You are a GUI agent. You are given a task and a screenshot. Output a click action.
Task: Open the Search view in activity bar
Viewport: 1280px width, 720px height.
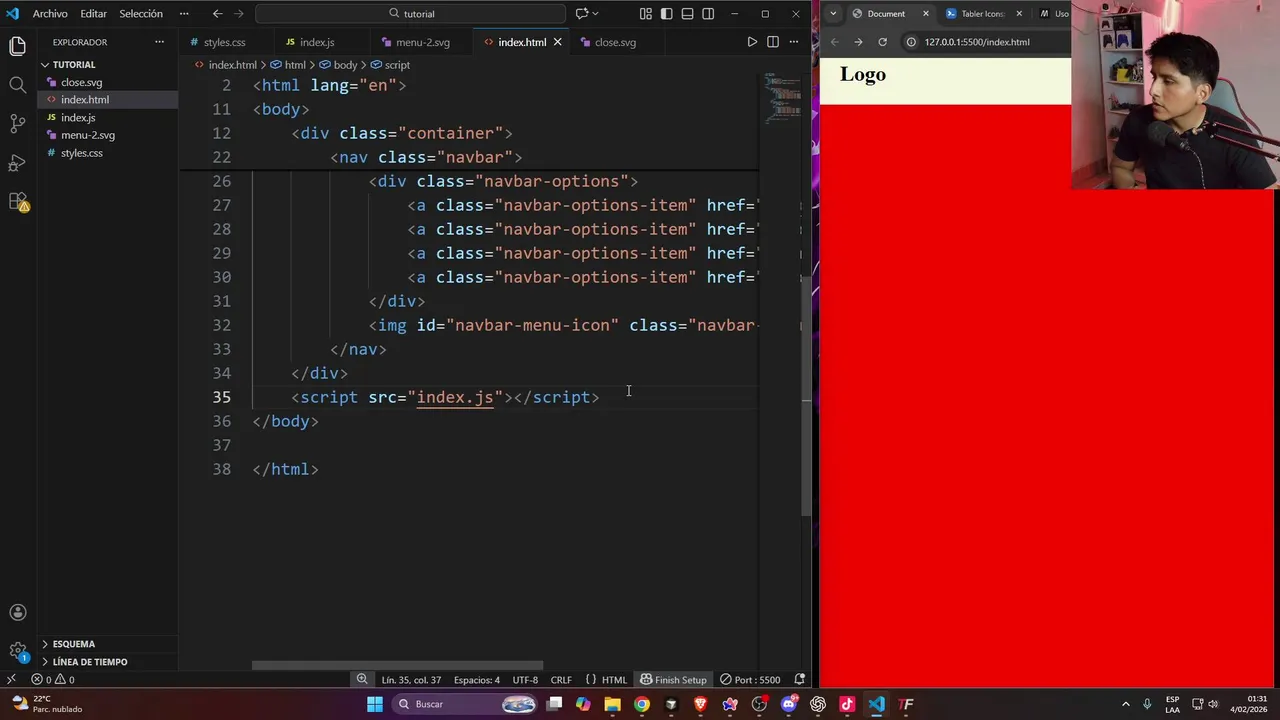[x=17, y=85]
